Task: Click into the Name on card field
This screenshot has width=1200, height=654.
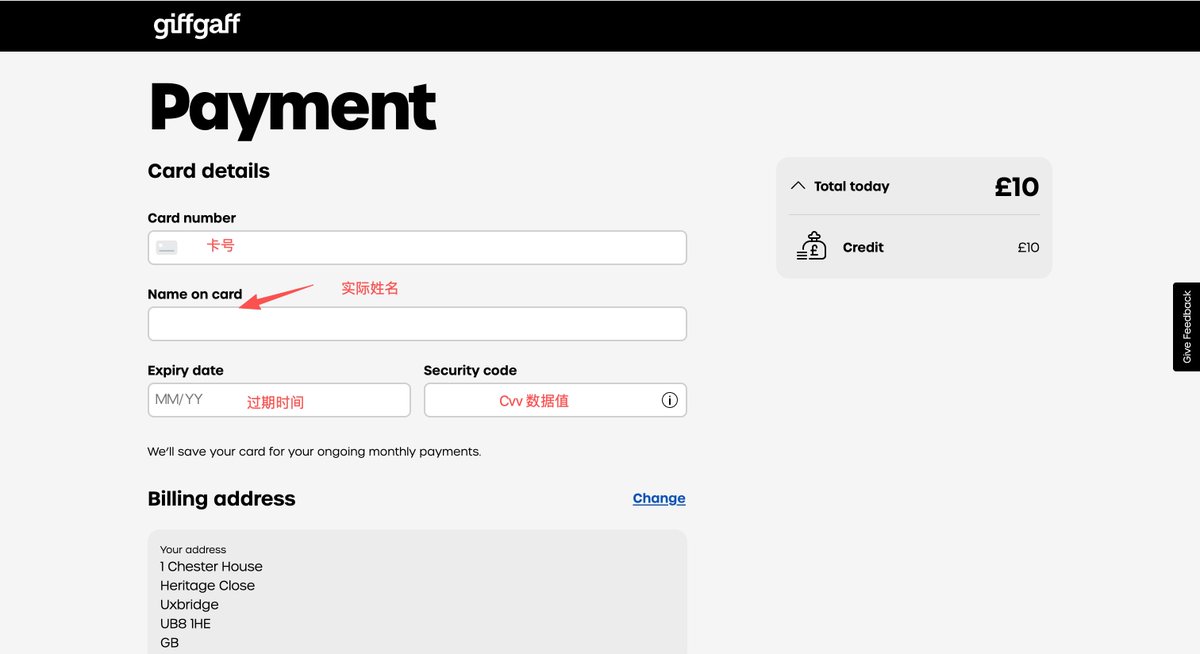Action: click(x=416, y=324)
